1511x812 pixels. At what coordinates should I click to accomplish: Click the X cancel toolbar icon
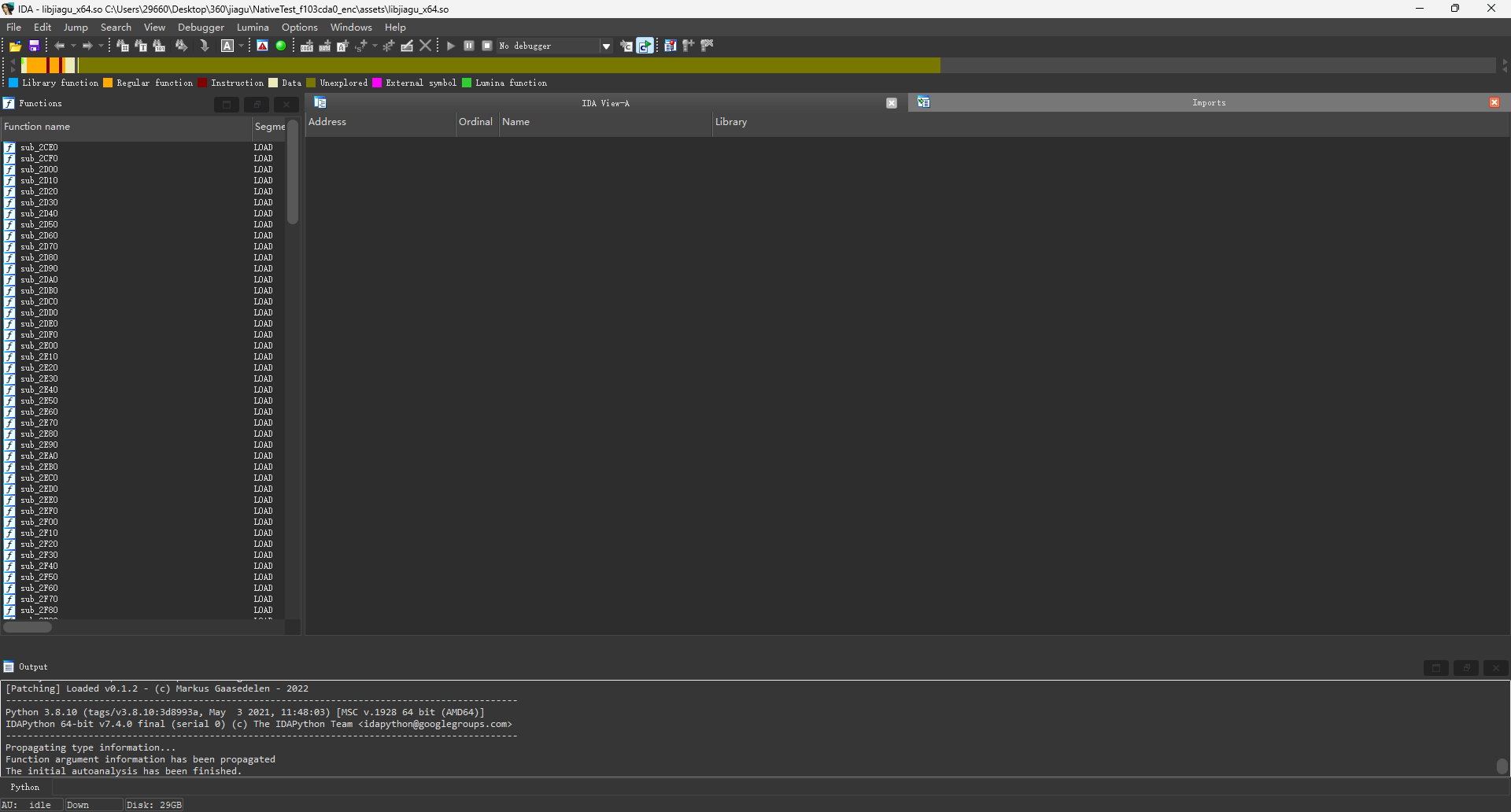pyautogui.click(x=426, y=46)
